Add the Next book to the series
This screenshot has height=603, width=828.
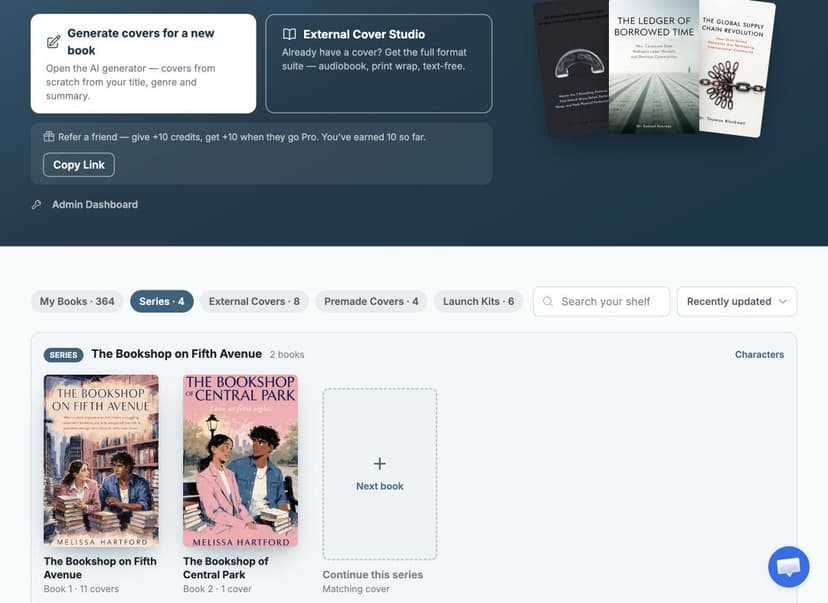point(380,474)
